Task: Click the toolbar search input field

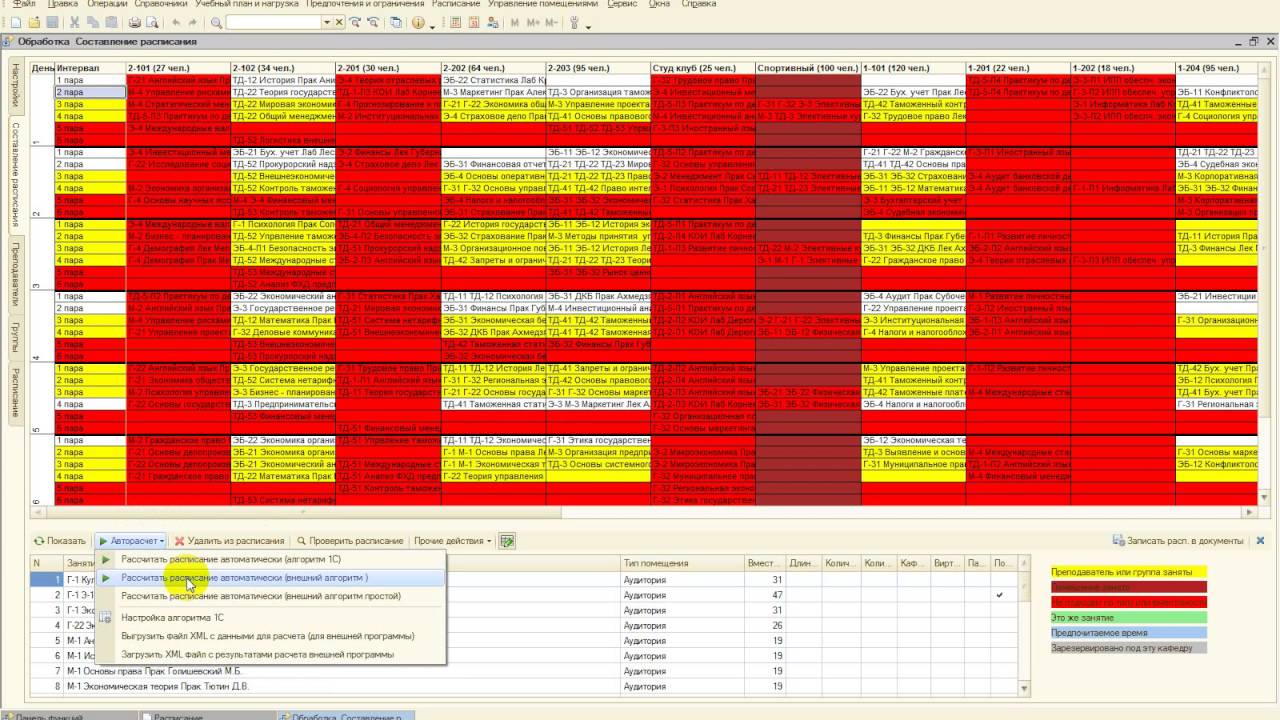Action: pos(273,22)
